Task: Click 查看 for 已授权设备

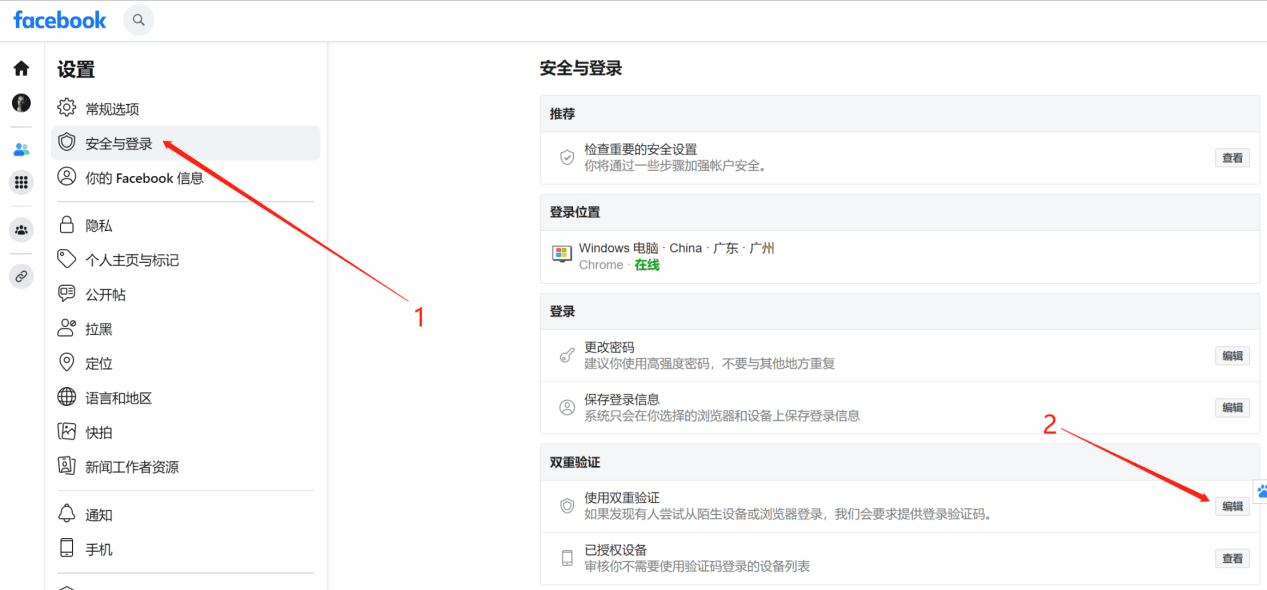Action: (x=1232, y=559)
